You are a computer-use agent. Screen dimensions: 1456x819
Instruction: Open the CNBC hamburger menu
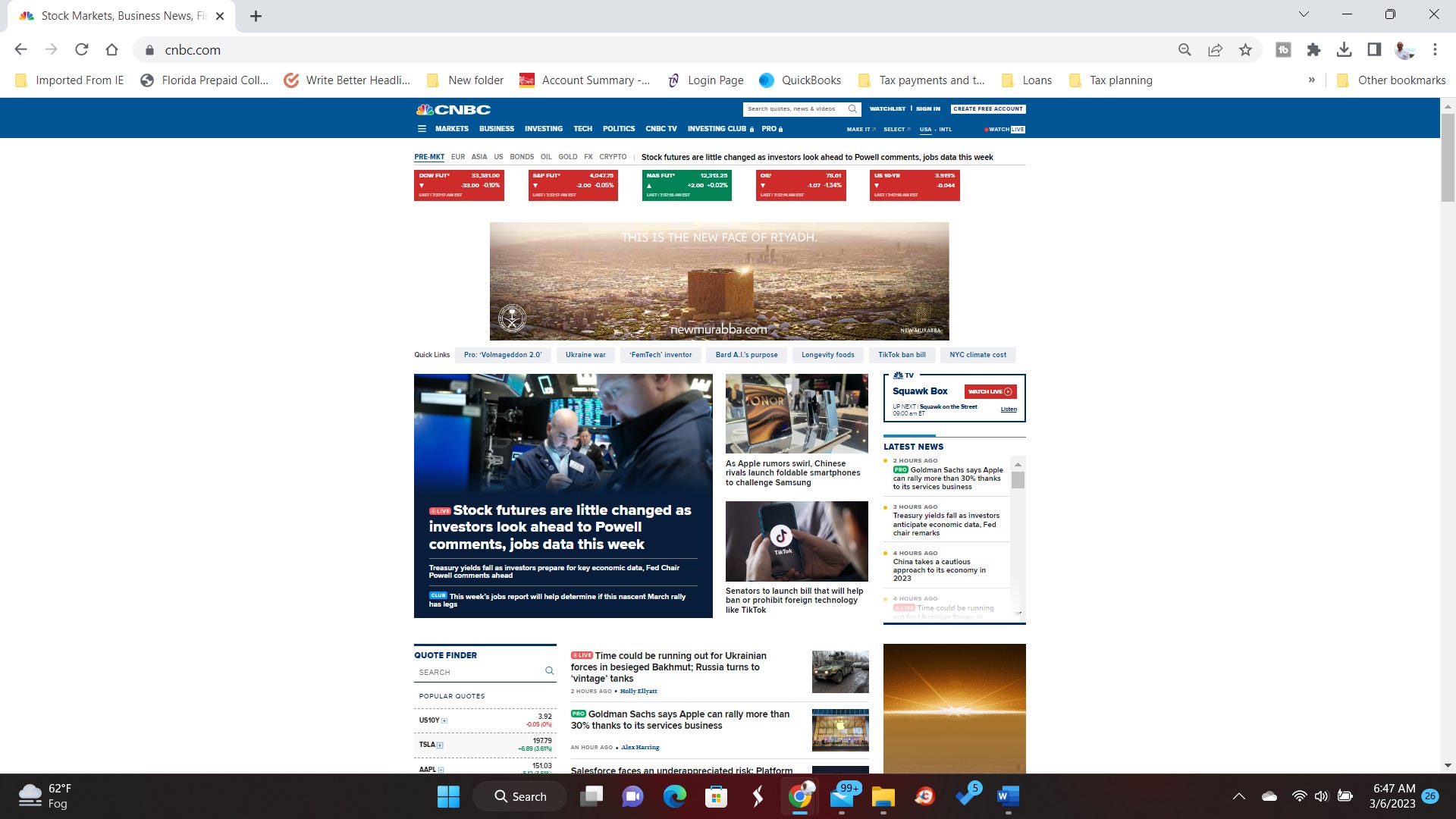422,129
